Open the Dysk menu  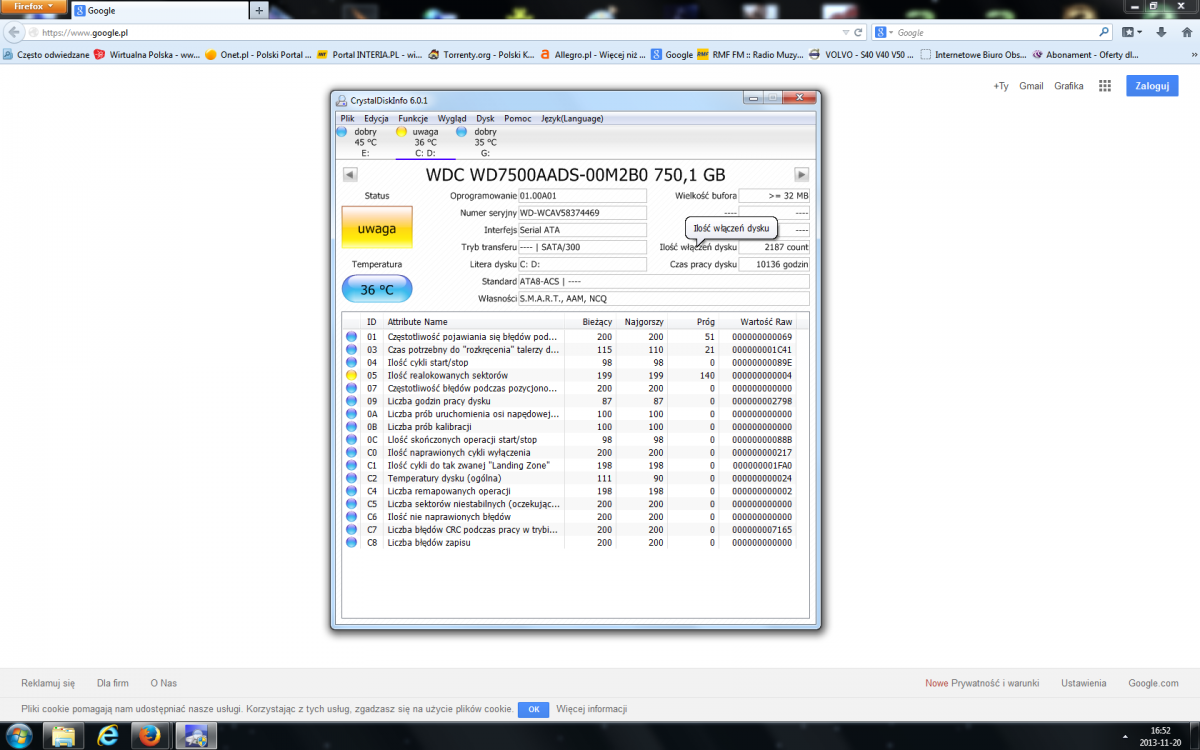pos(485,118)
